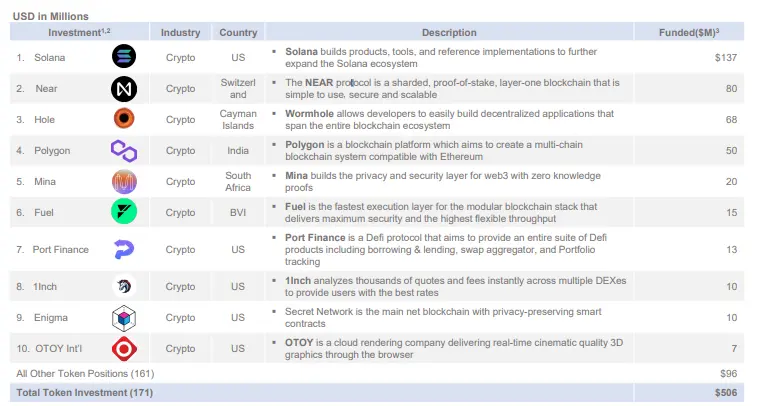This screenshot has width=760, height=406.
Task: Click the 1Inch unicorn logo
Action: tap(124, 286)
